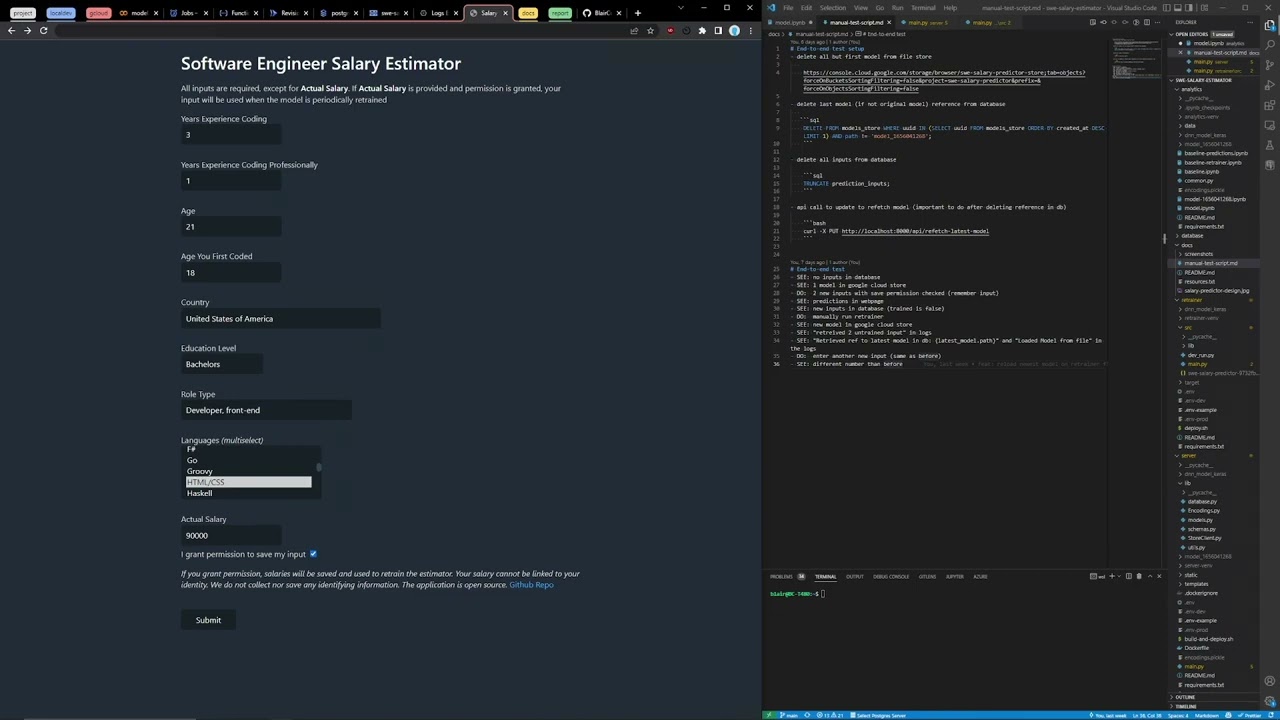Open terminal launch profile dropdown arrow
The image size is (1280, 720).
[1119, 576]
